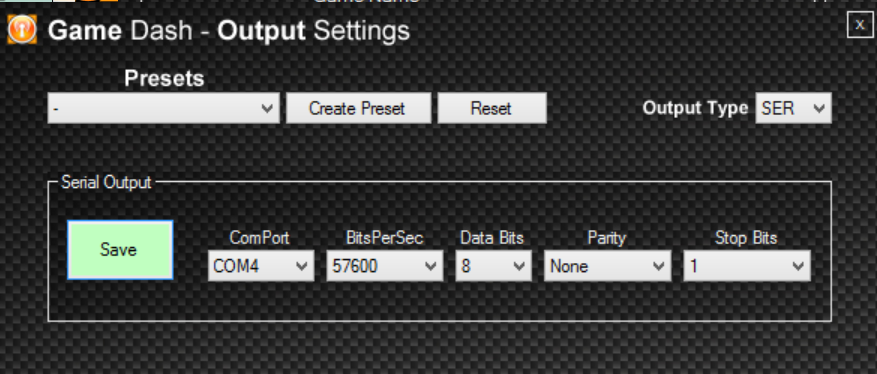Expand the ComPort COM4 dropdown

coord(261,266)
